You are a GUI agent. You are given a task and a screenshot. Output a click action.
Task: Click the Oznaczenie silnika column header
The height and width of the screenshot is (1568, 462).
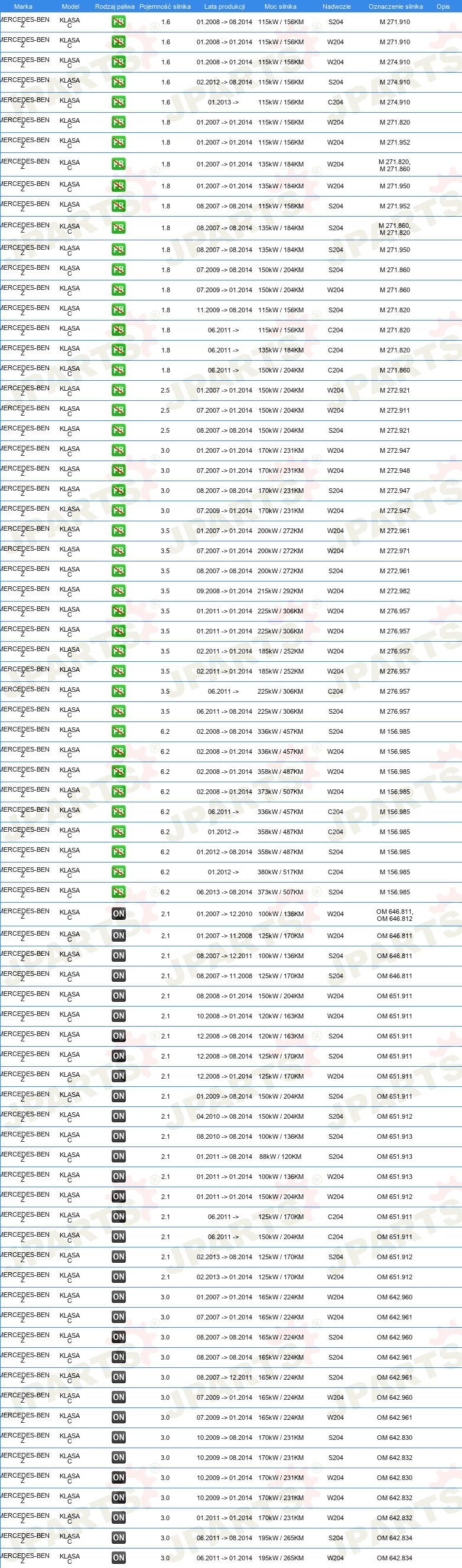pos(396,6)
